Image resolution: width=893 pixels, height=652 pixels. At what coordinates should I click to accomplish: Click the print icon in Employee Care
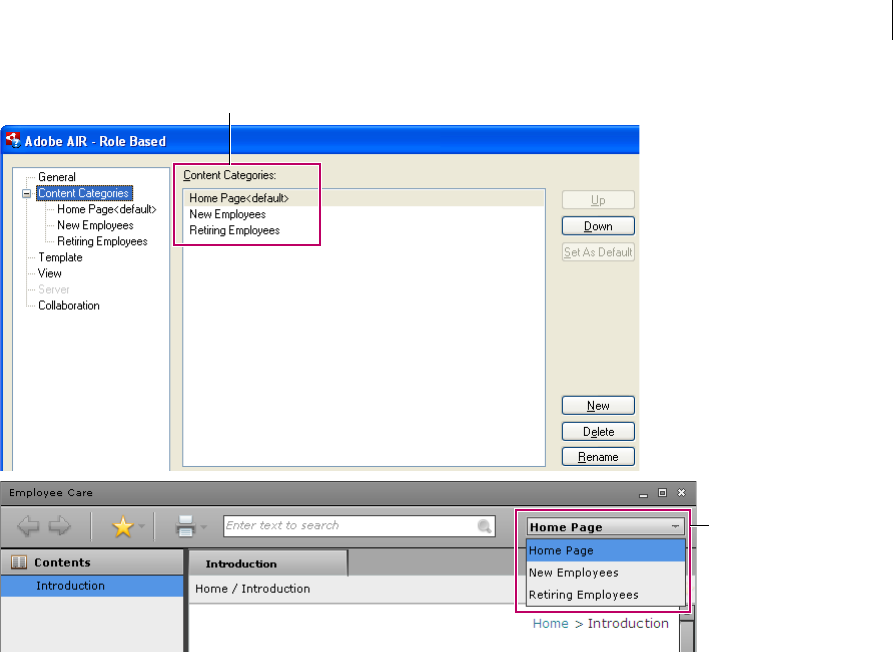pyautogui.click(x=186, y=526)
